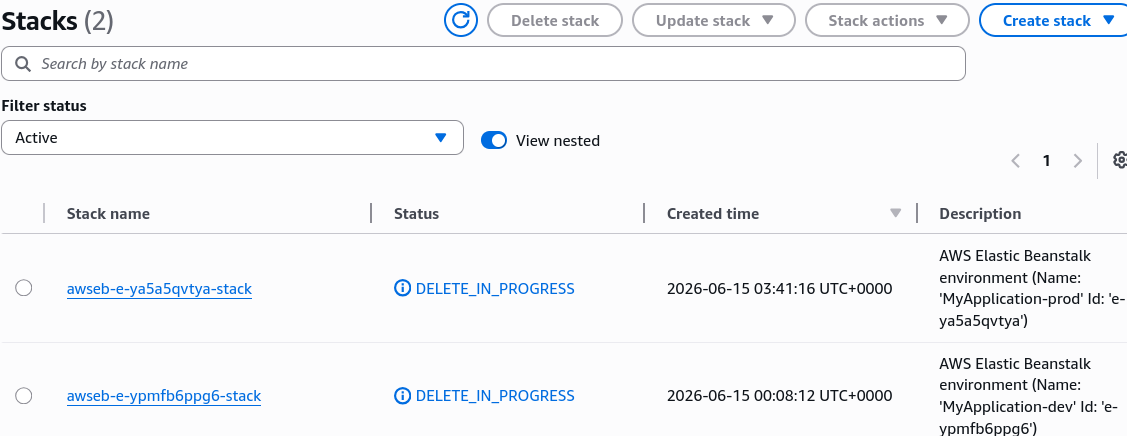This screenshot has height=436, width=1127.
Task: Select radio for awseb-e-ya5a5qvtya-stack
Action: [24, 288]
